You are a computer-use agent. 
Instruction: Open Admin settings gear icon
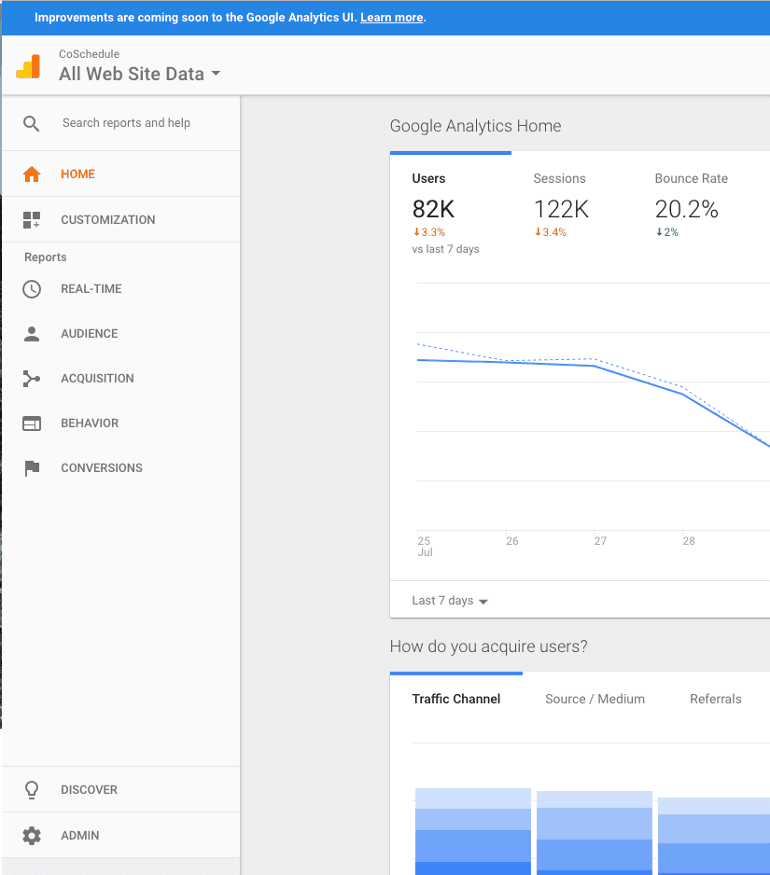(x=32, y=835)
